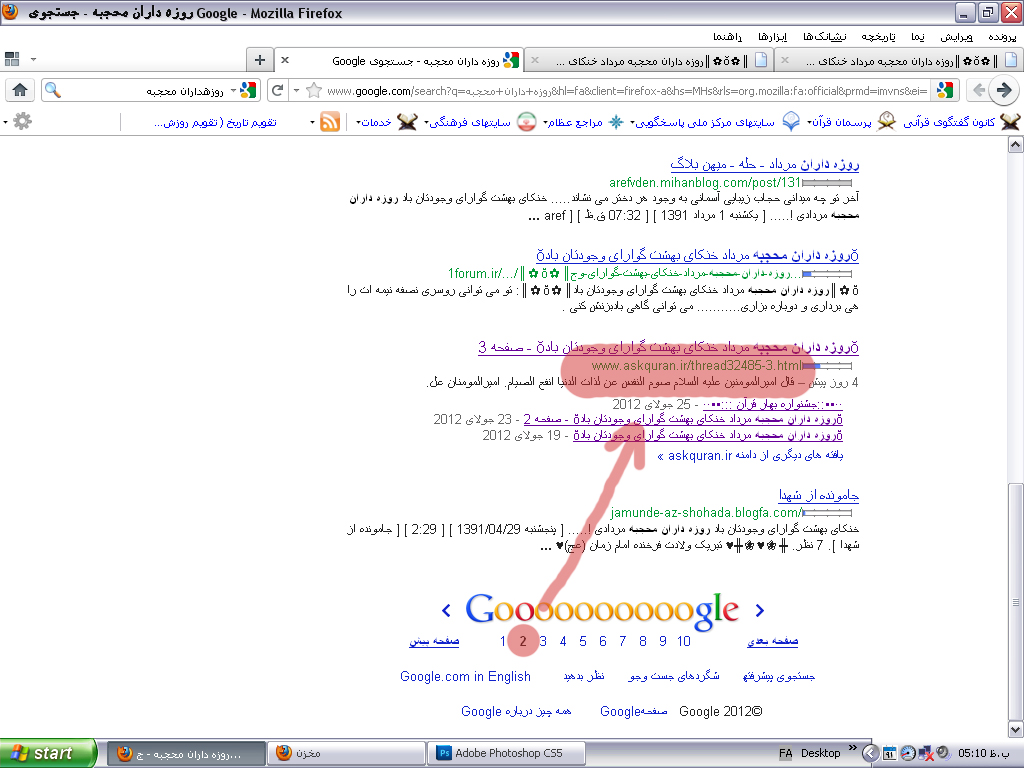Expand the Desktop toolbar double-chevron
The height and width of the screenshot is (768, 1024).
[x=852, y=748]
